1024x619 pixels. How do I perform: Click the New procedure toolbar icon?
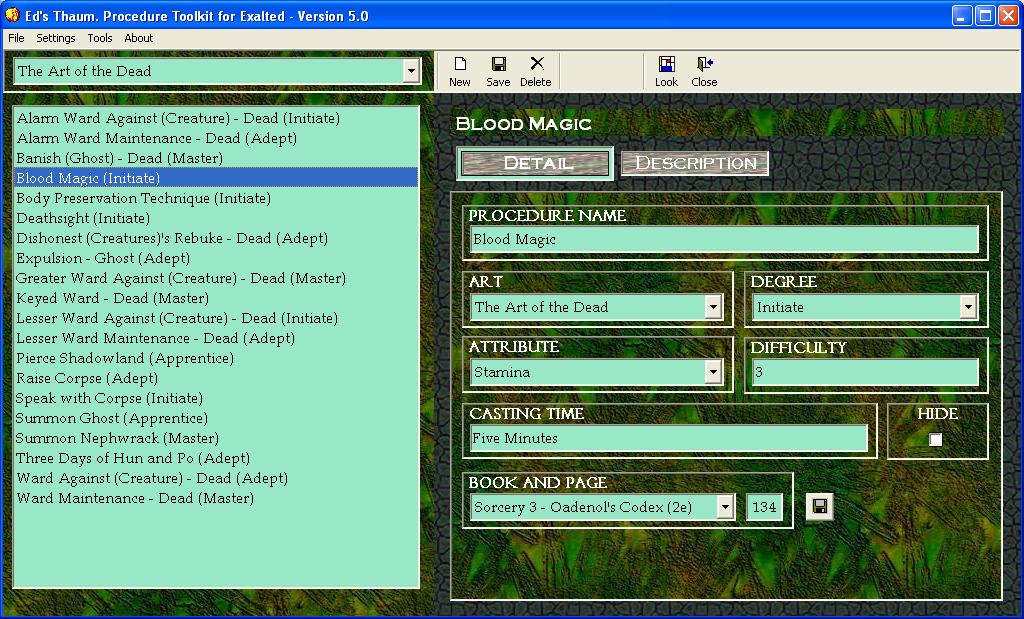click(460, 64)
